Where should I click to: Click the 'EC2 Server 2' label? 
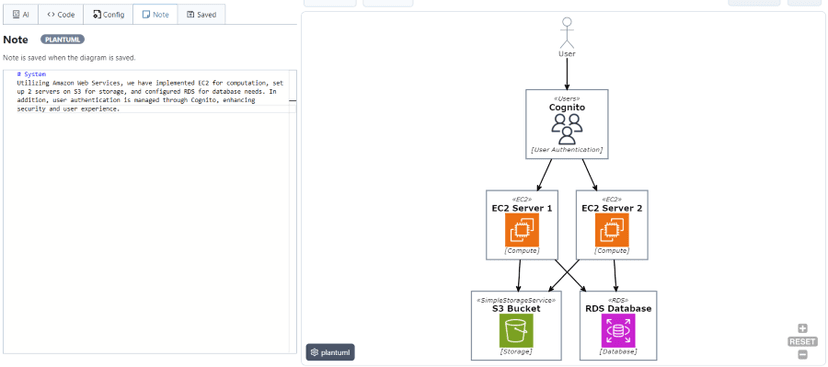pyautogui.click(x=611, y=208)
